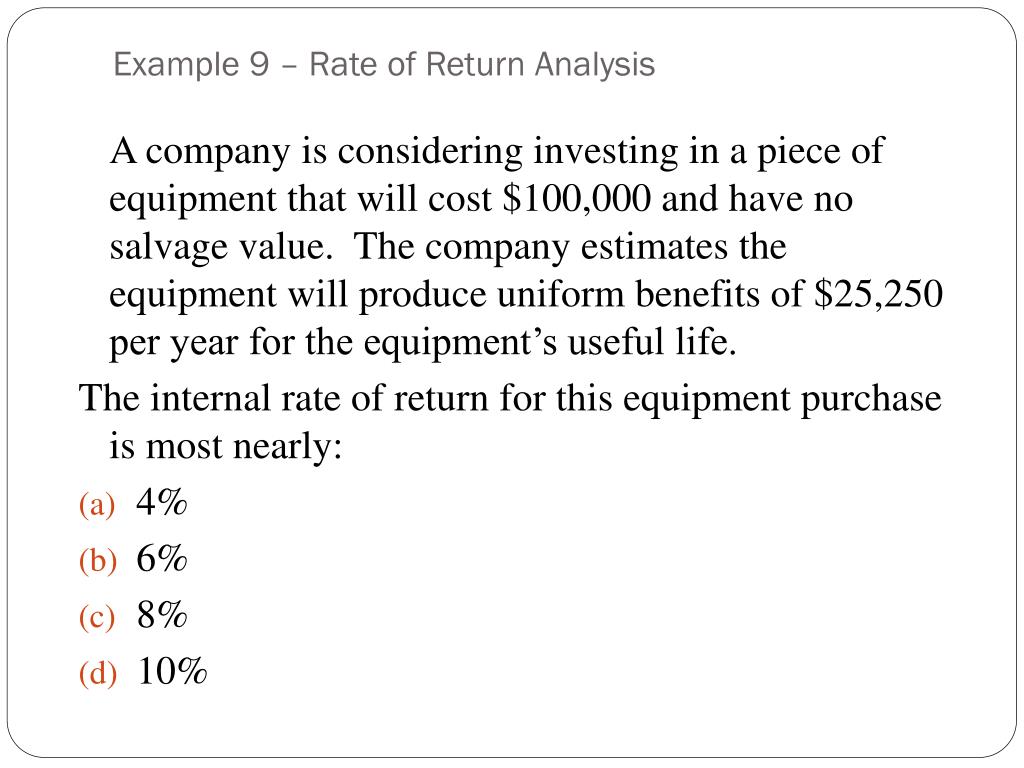Viewport: 1024px width, 768px height.
Task: Choose the 8% answer
Action: click(163, 616)
